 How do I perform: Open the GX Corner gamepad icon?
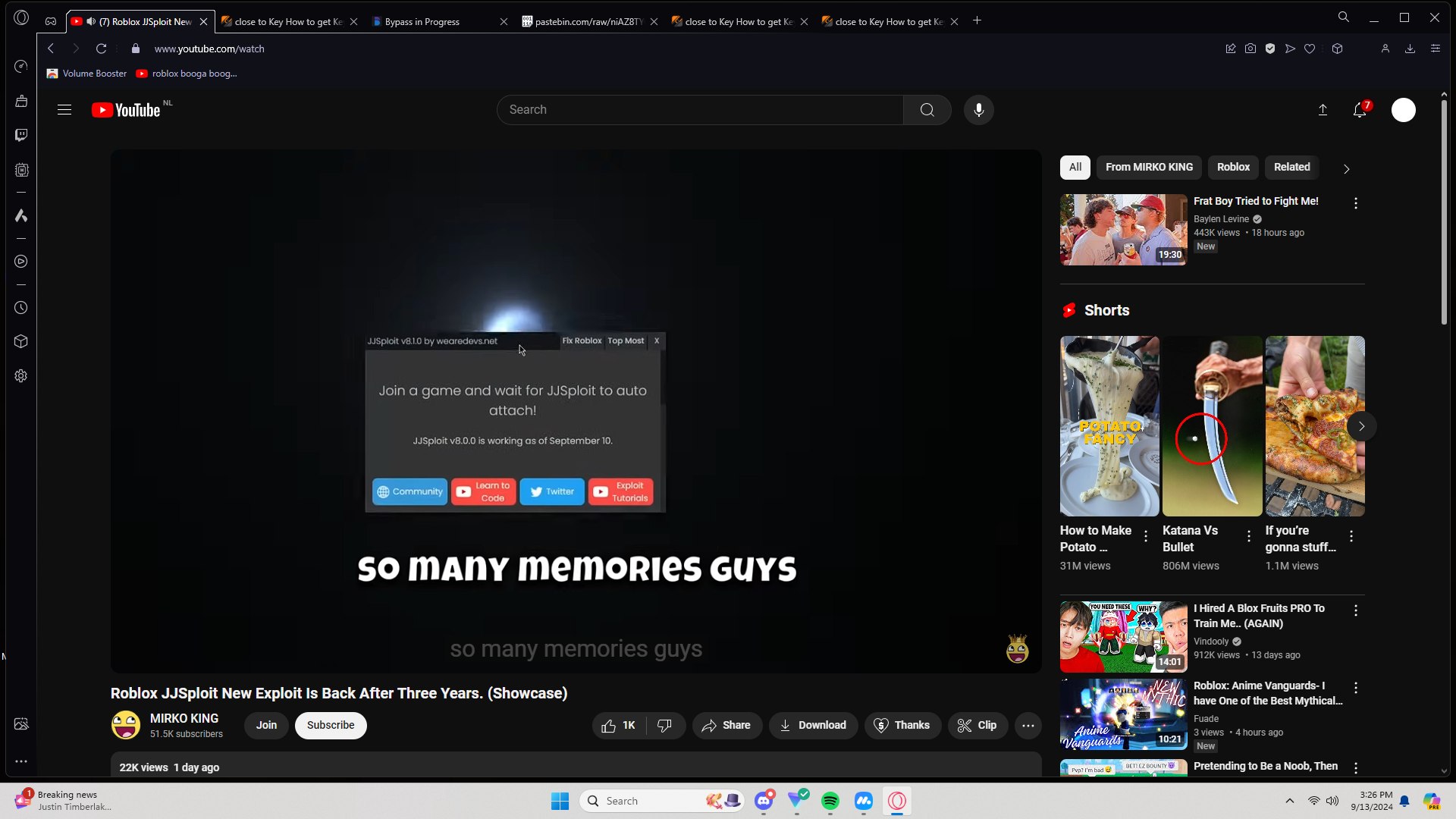tap(51, 21)
